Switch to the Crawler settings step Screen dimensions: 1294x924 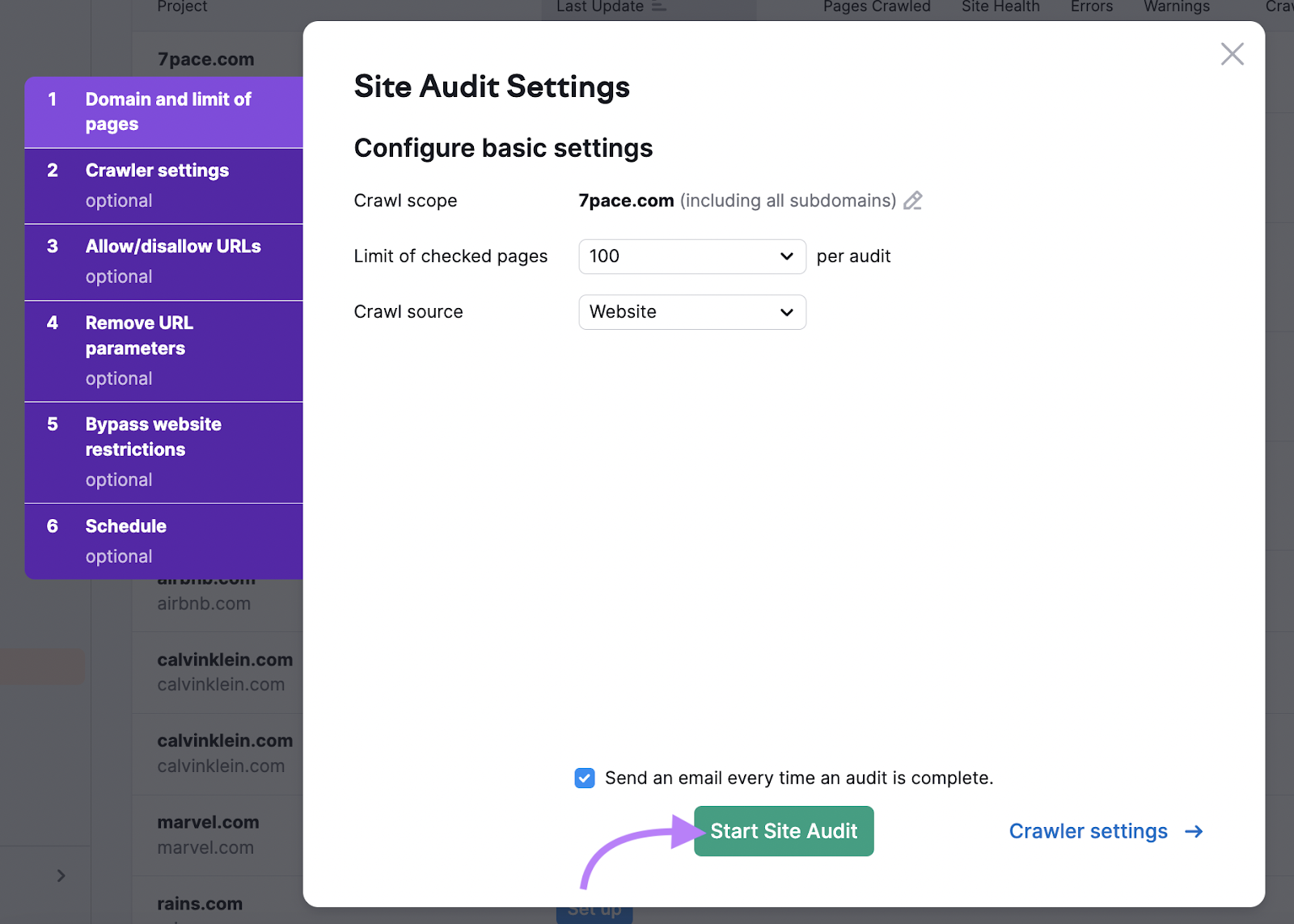[x=163, y=184]
